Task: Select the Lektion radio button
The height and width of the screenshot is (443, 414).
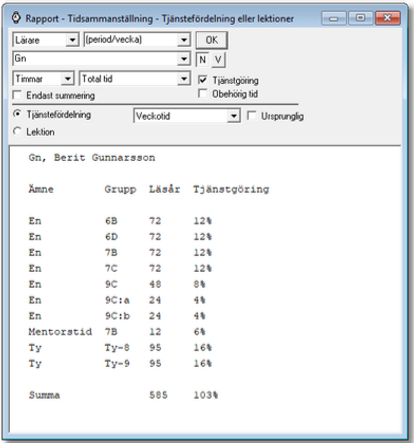Action: click(17, 131)
